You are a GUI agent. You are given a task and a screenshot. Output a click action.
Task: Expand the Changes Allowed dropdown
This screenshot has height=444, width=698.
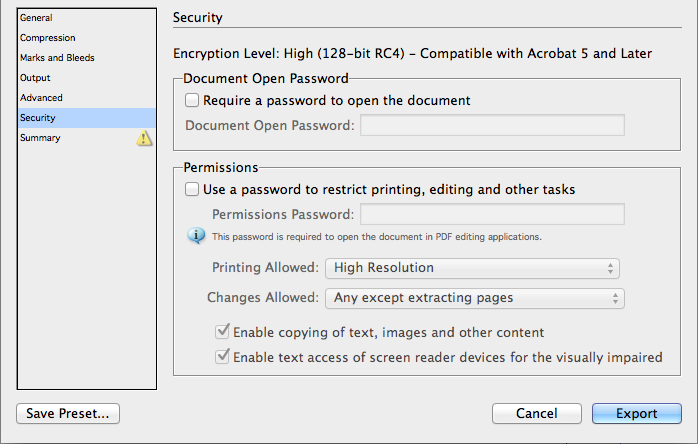click(x=475, y=298)
